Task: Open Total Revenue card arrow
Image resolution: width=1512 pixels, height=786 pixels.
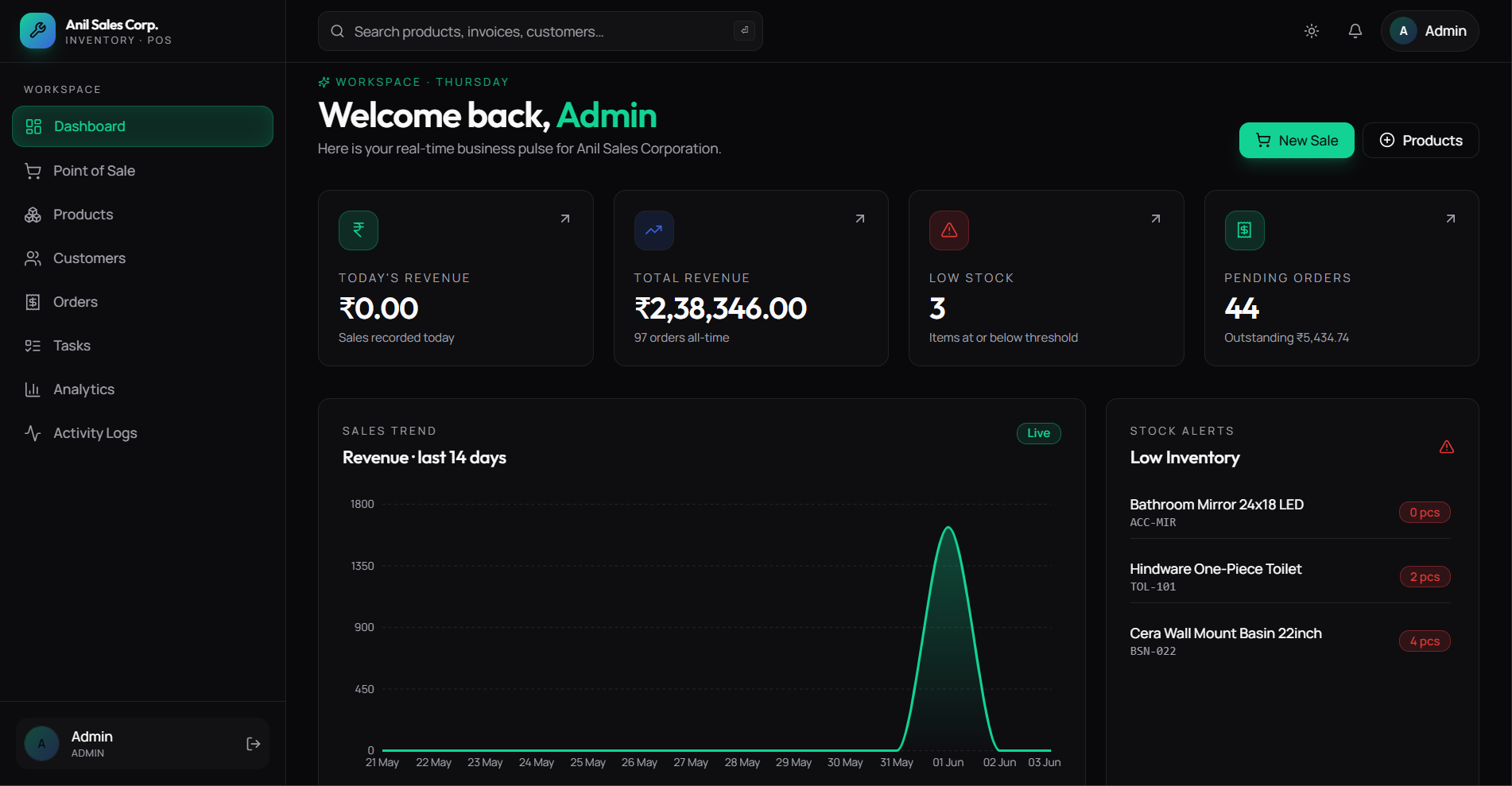Action: (x=860, y=219)
